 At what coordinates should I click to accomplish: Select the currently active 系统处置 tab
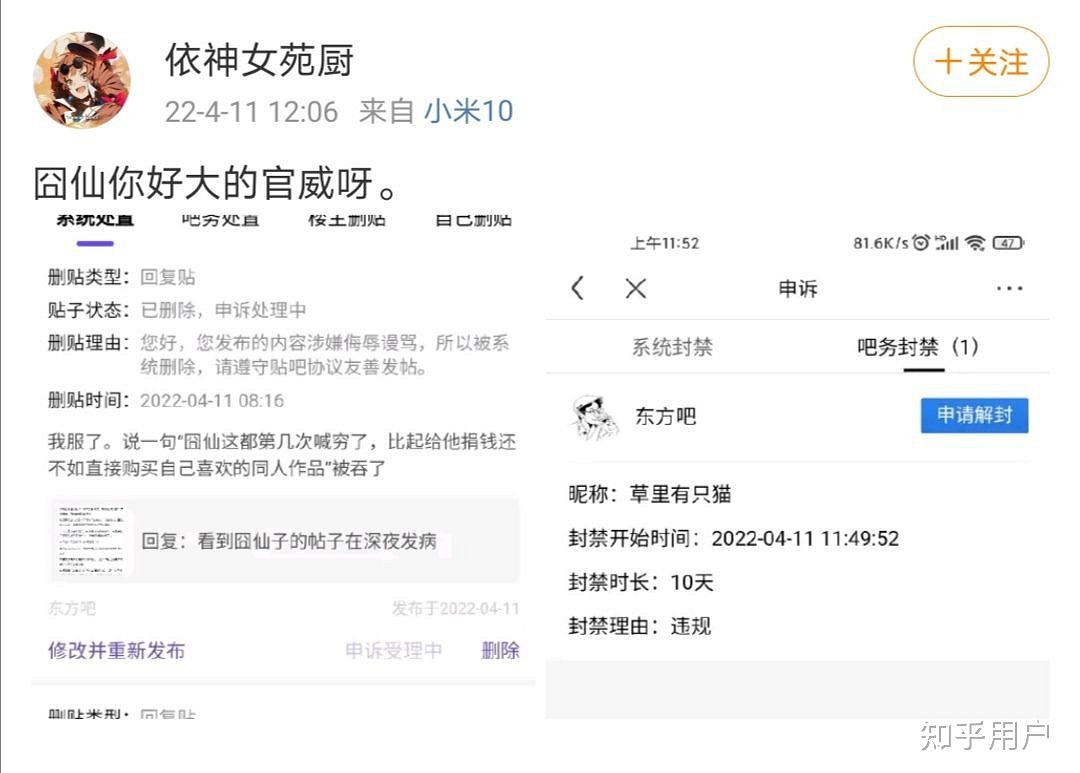point(93,220)
